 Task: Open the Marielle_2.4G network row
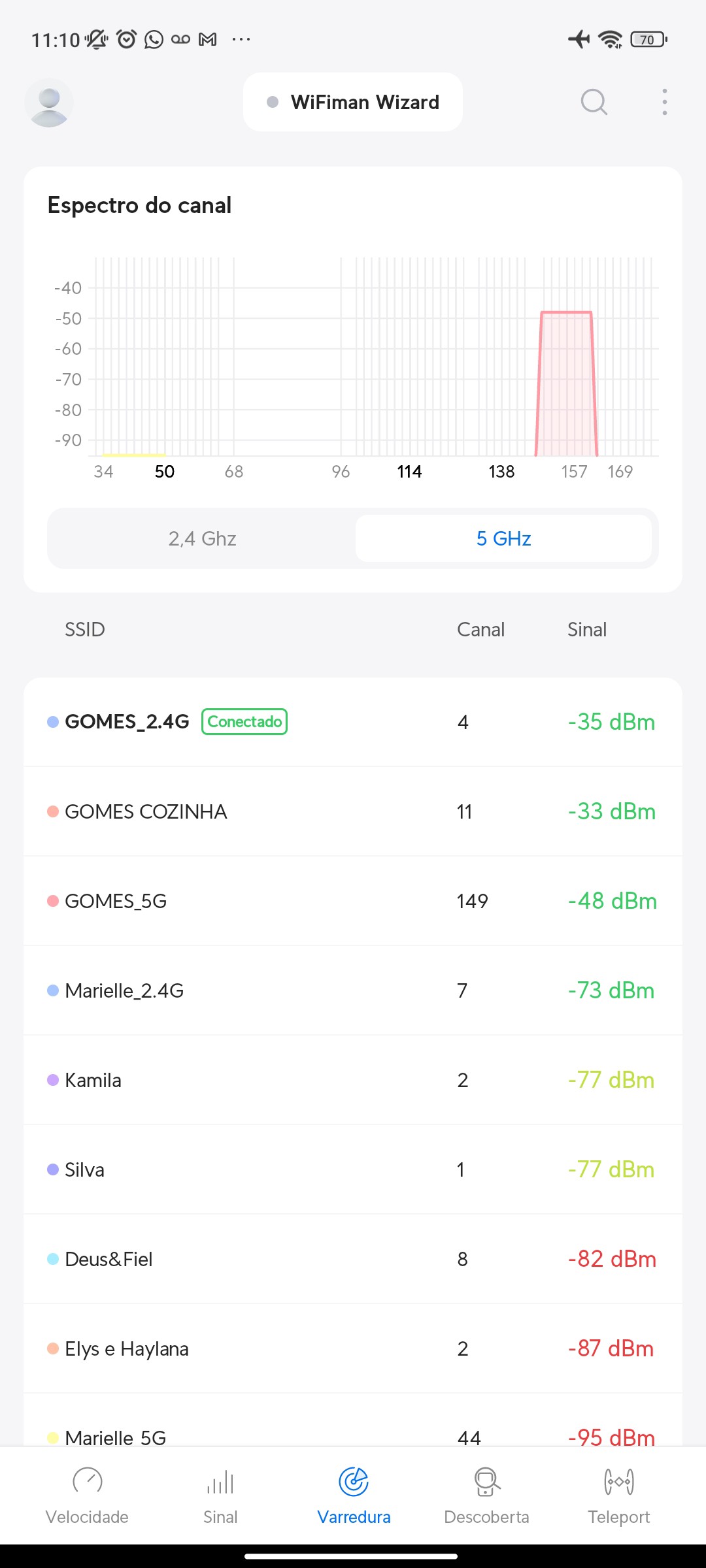coord(353,990)
